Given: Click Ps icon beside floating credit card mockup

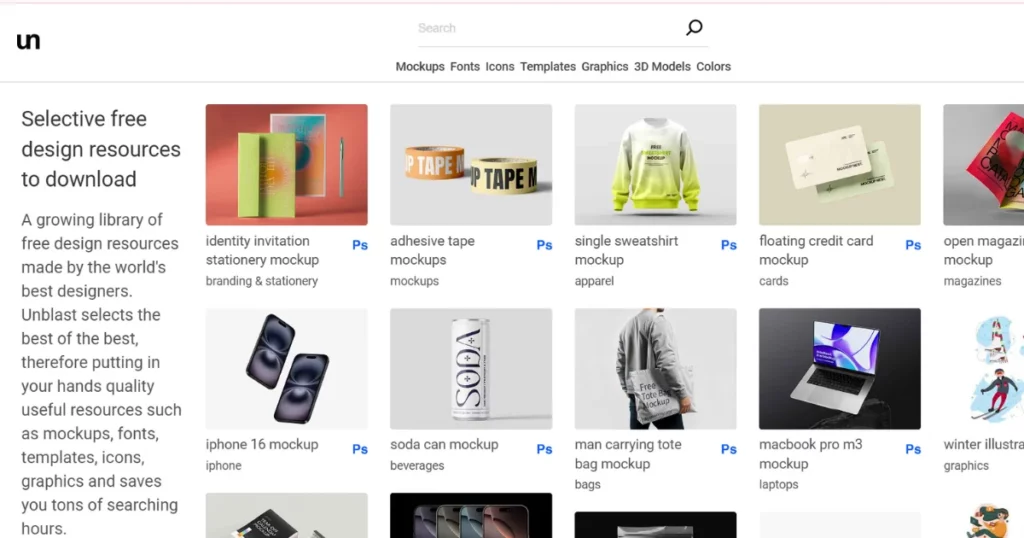Looking at the screenshot, I should pos(913,245).
